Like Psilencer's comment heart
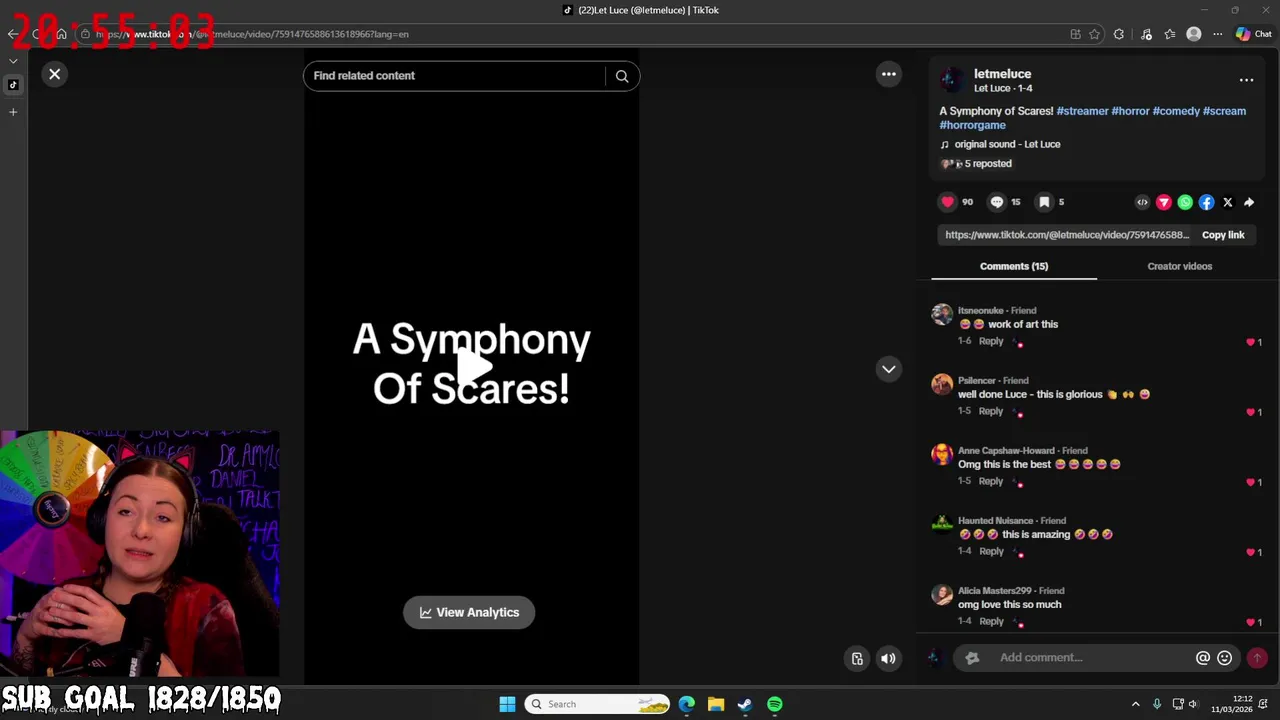The image size is (1280, 720). pyautogui.click(x=1250, y=412)
